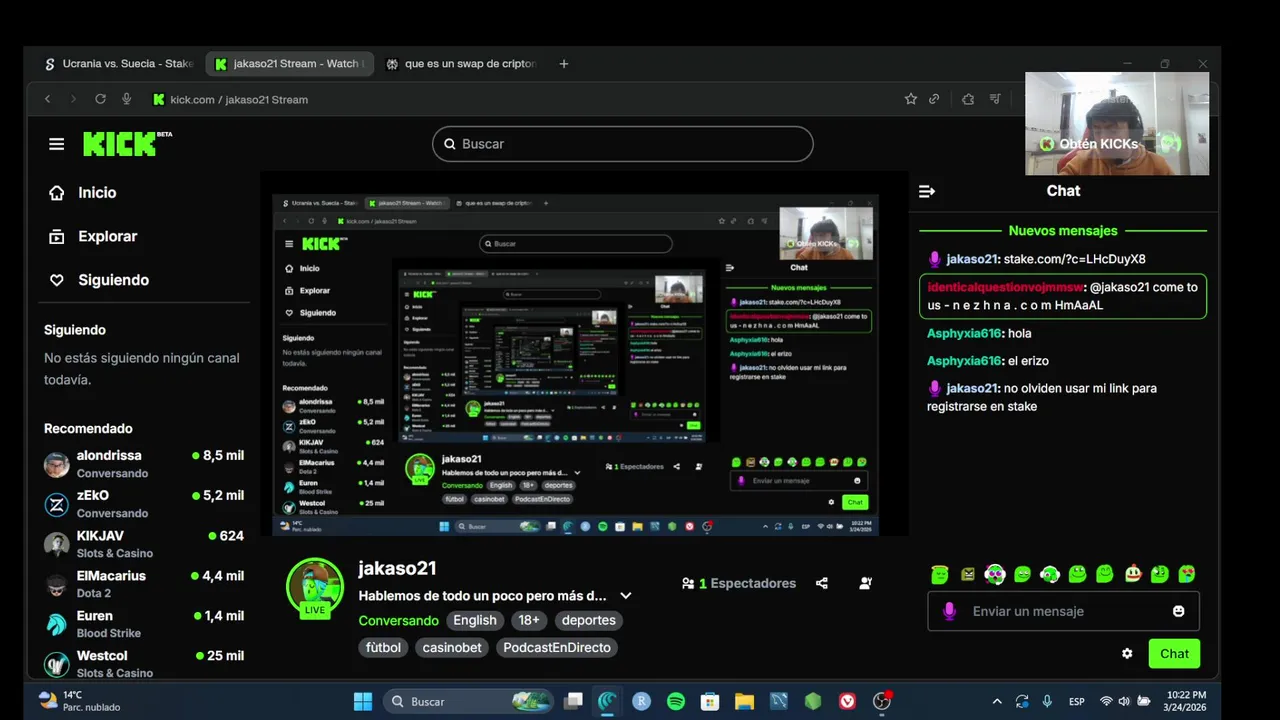Open the Conversando category link
The height and width of the screenshot is (720, 1280).
tap(399, 620)
